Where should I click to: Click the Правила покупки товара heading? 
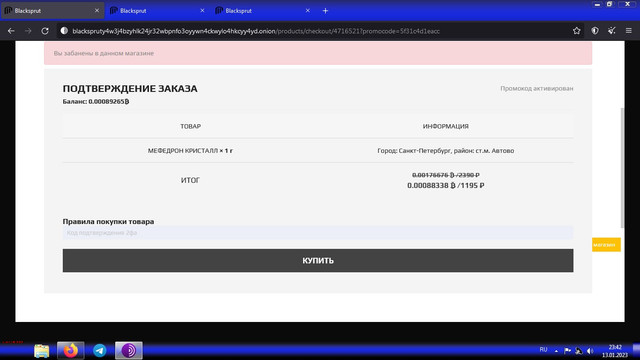coord(108,221)
